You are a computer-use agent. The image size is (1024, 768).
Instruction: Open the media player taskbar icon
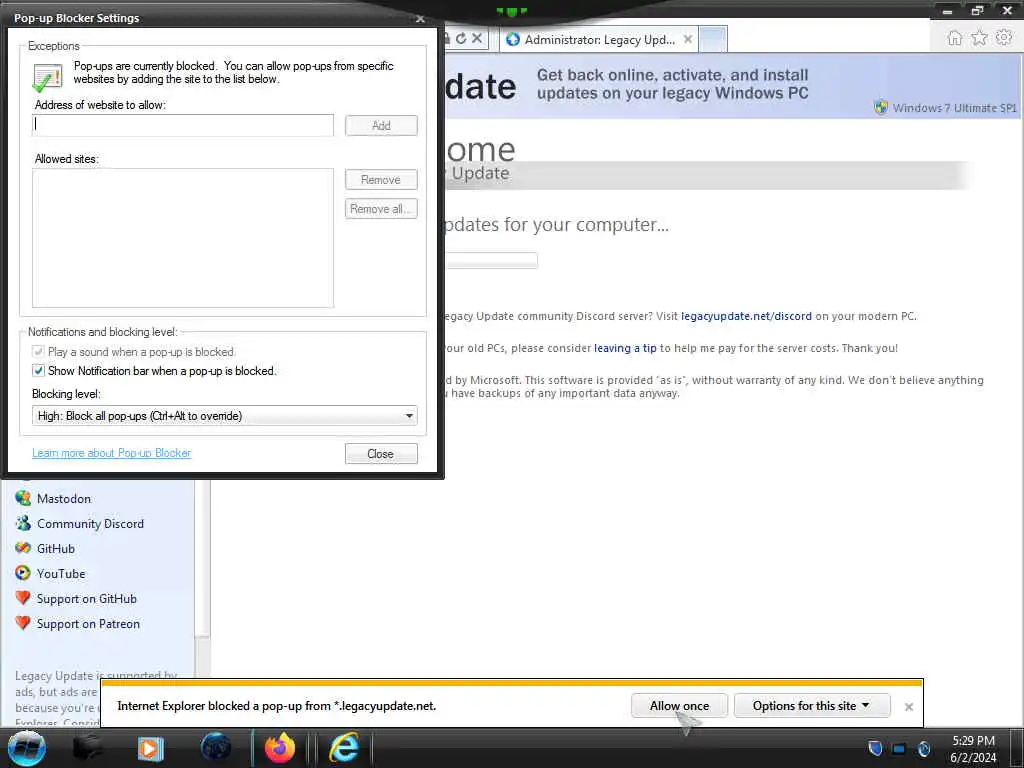click(150, 748)
